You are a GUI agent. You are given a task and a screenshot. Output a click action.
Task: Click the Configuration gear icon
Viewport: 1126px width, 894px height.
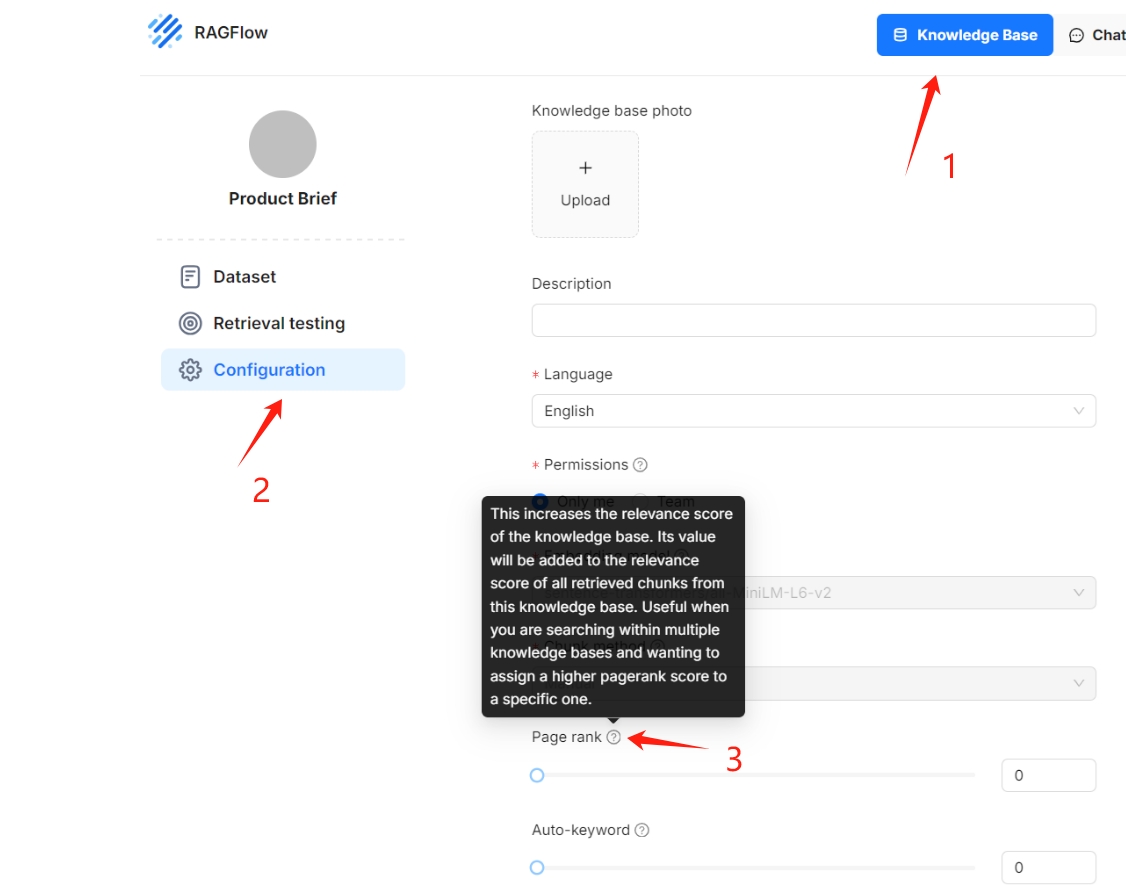(x=190, y=370)
